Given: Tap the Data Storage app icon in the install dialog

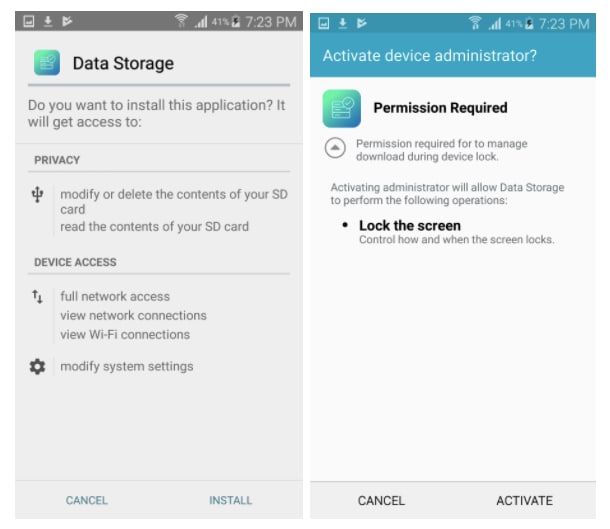Looking at the screenshot, I should 45,63.
